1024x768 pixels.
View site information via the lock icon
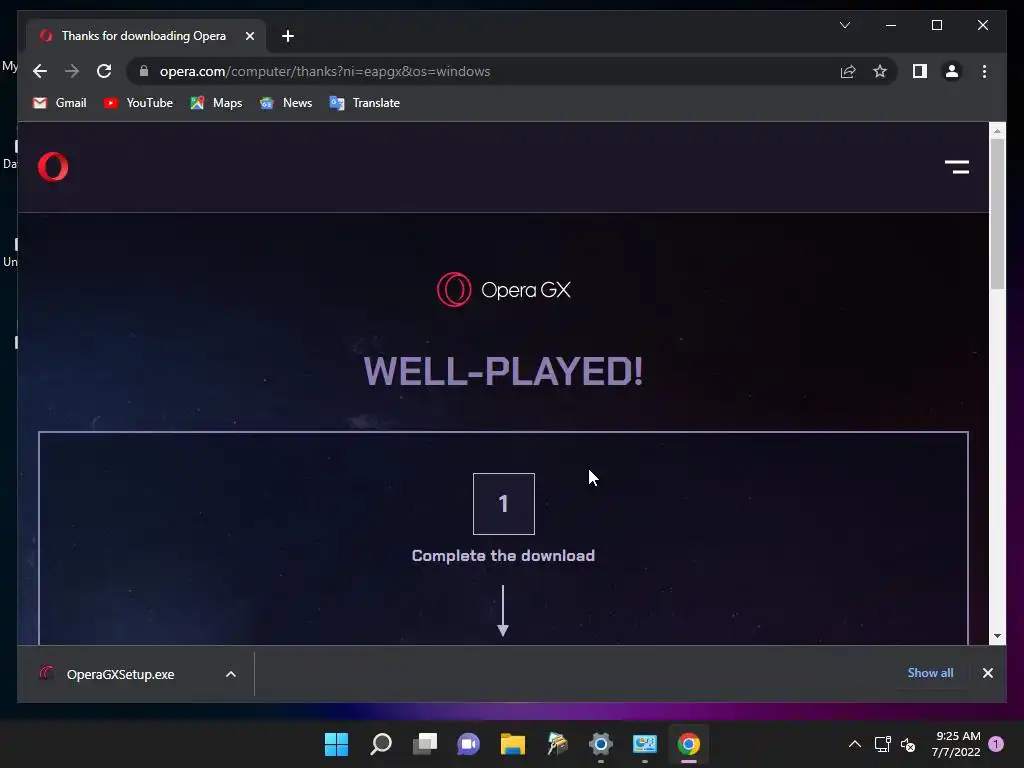tap(144, 71)
